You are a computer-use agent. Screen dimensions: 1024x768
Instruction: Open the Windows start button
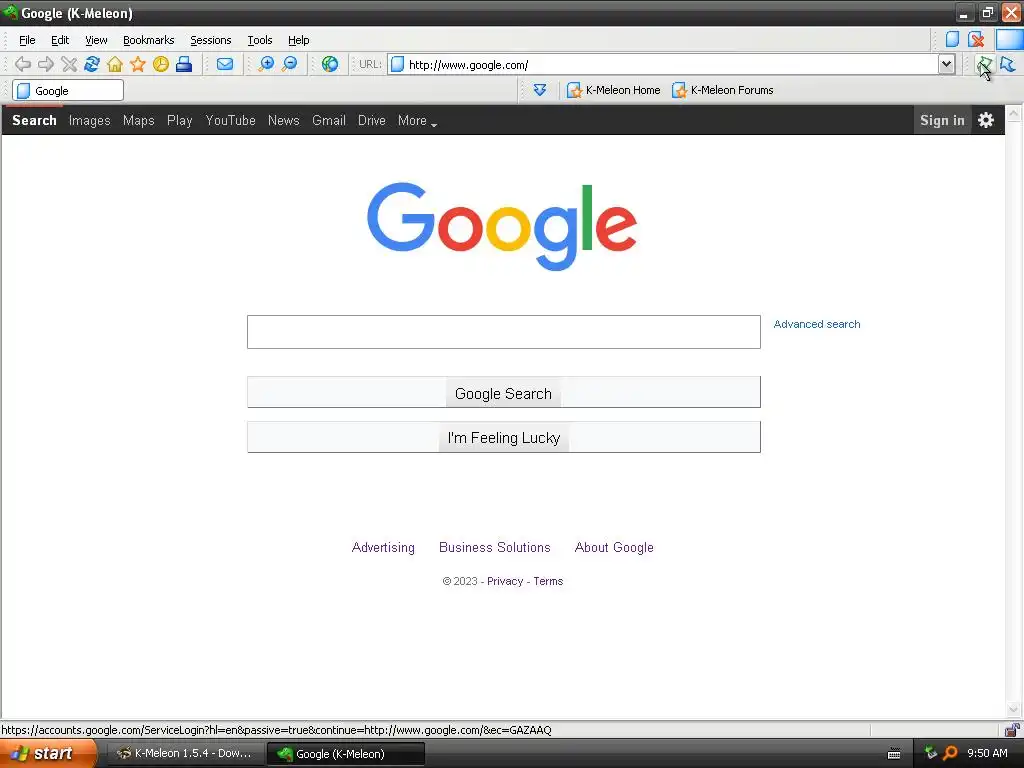click(x=48, y=753)
